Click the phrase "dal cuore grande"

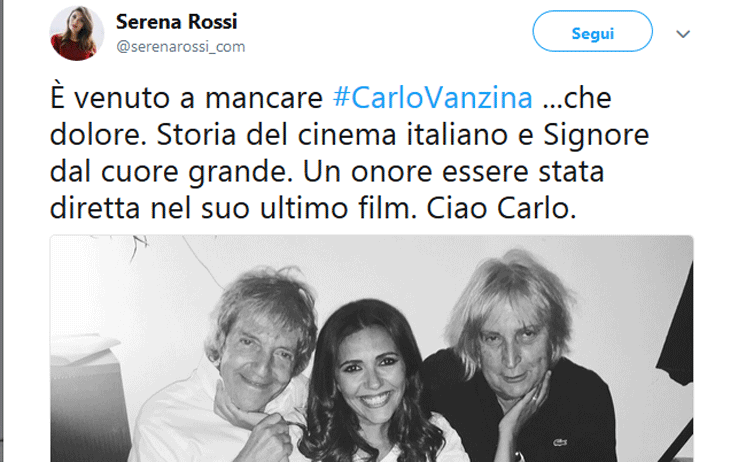pos(168,172)
